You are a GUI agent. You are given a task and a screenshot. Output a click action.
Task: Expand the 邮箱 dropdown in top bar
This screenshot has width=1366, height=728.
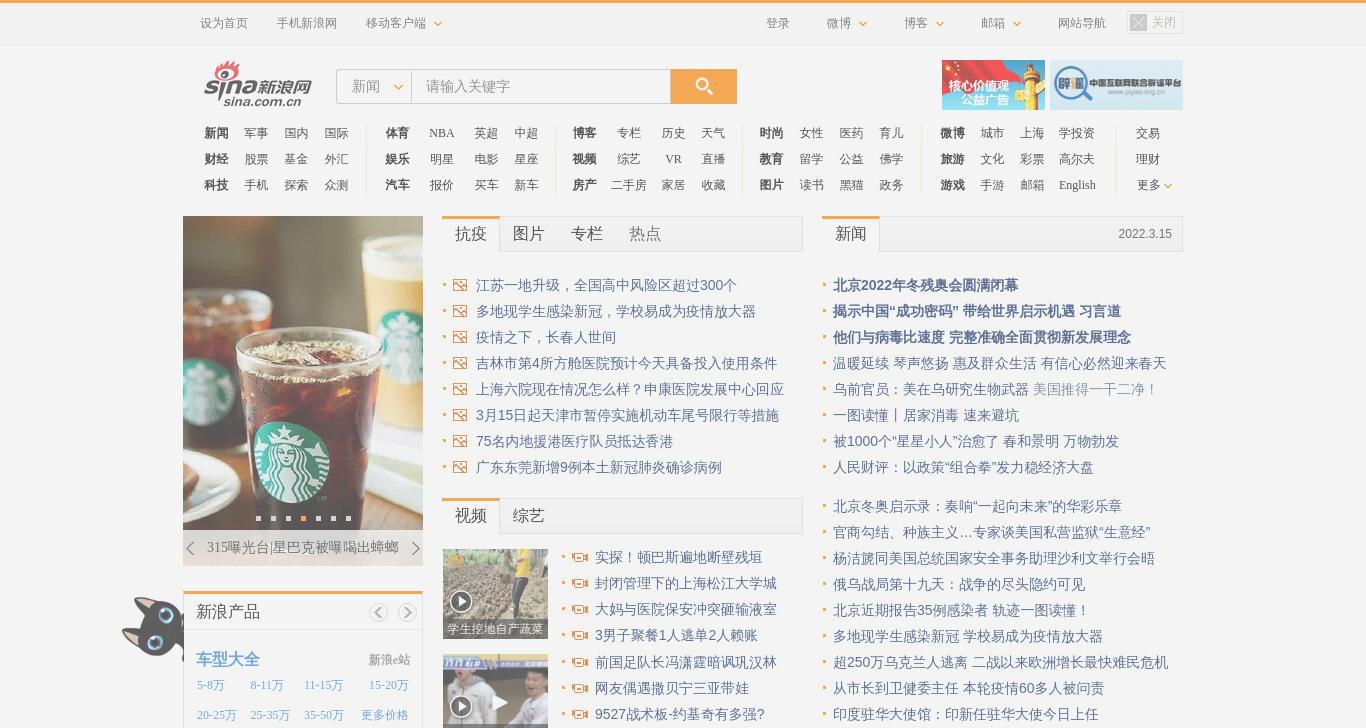point(1000,23)
